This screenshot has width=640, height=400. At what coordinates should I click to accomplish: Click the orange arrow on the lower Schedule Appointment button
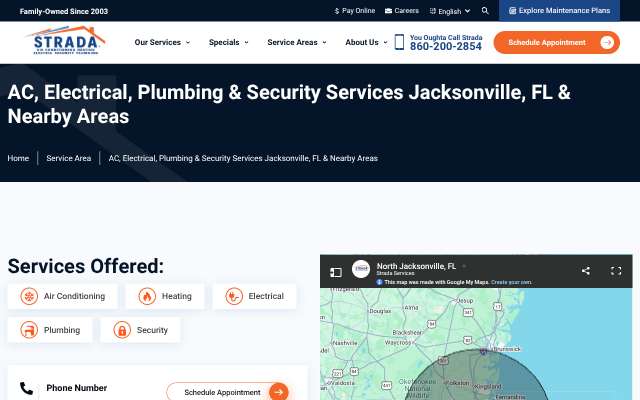pos(279,392)
